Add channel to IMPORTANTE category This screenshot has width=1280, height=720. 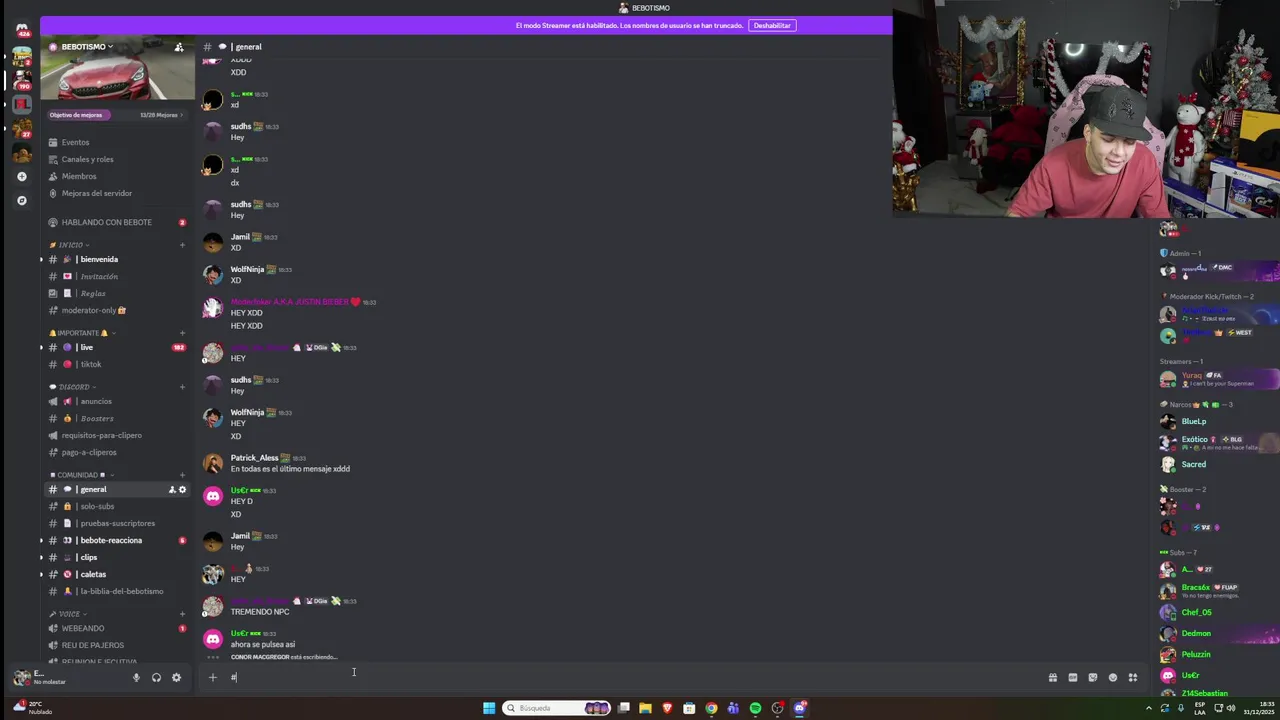(x=182, y=333)
